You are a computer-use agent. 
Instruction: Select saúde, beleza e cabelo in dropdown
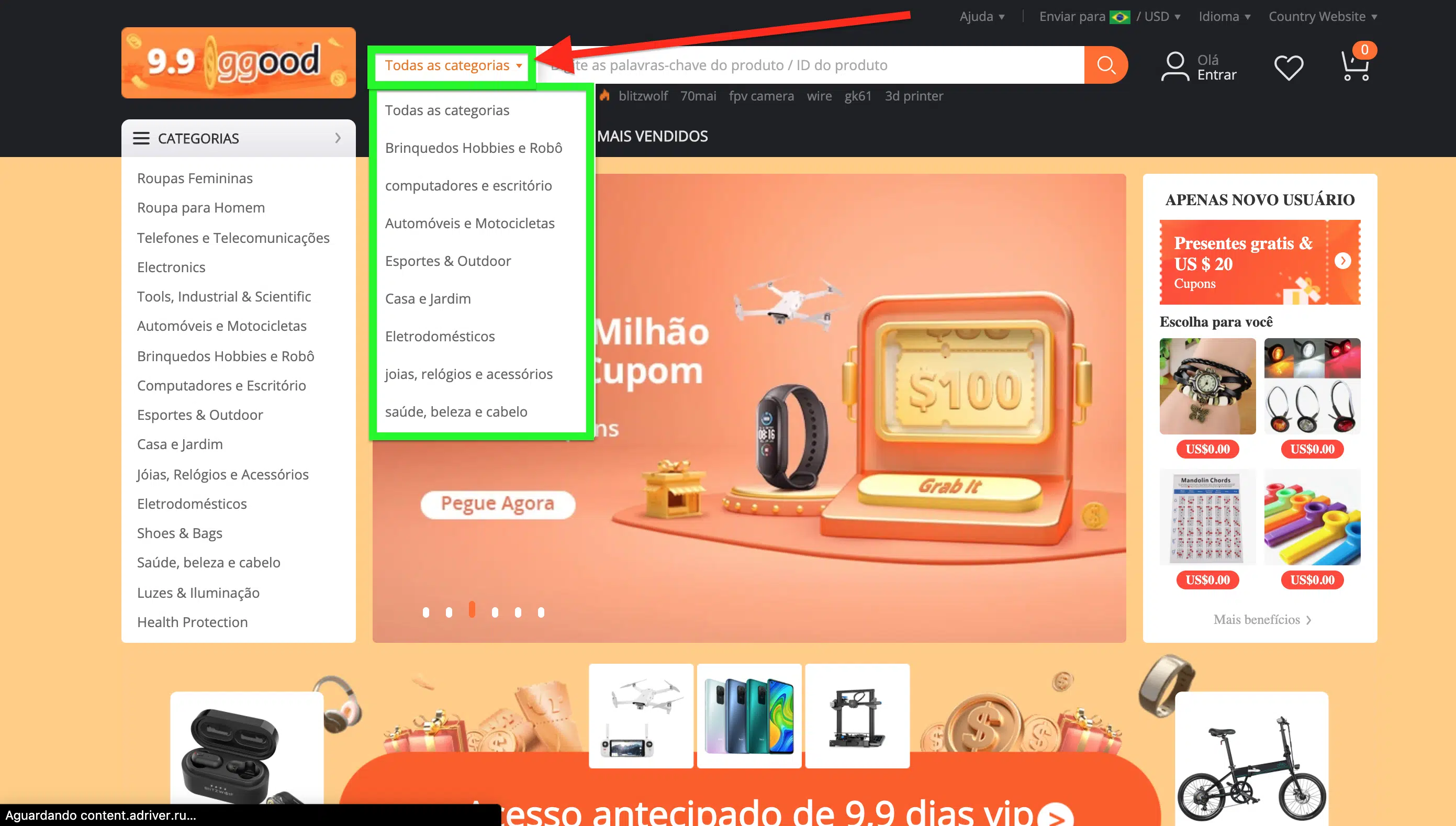tap(456, 411)
